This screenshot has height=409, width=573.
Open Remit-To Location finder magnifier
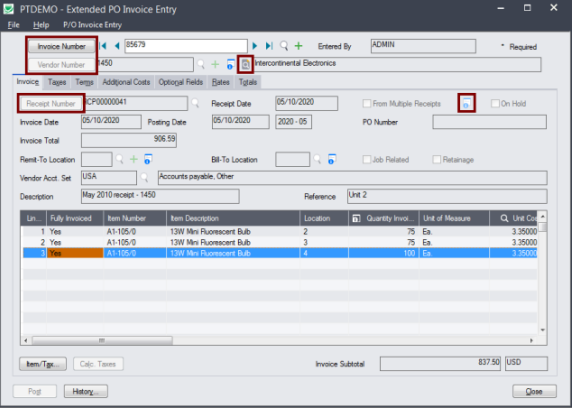[119, 159]
